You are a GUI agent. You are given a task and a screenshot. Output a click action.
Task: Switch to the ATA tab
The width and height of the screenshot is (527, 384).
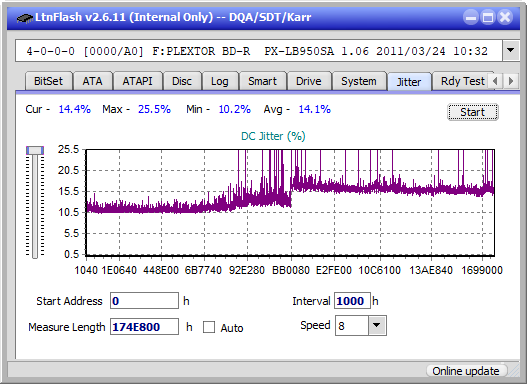[92, 81]
